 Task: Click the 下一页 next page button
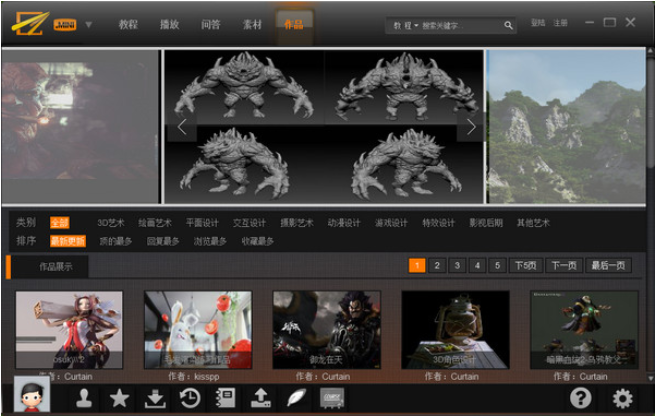(564, 265)
